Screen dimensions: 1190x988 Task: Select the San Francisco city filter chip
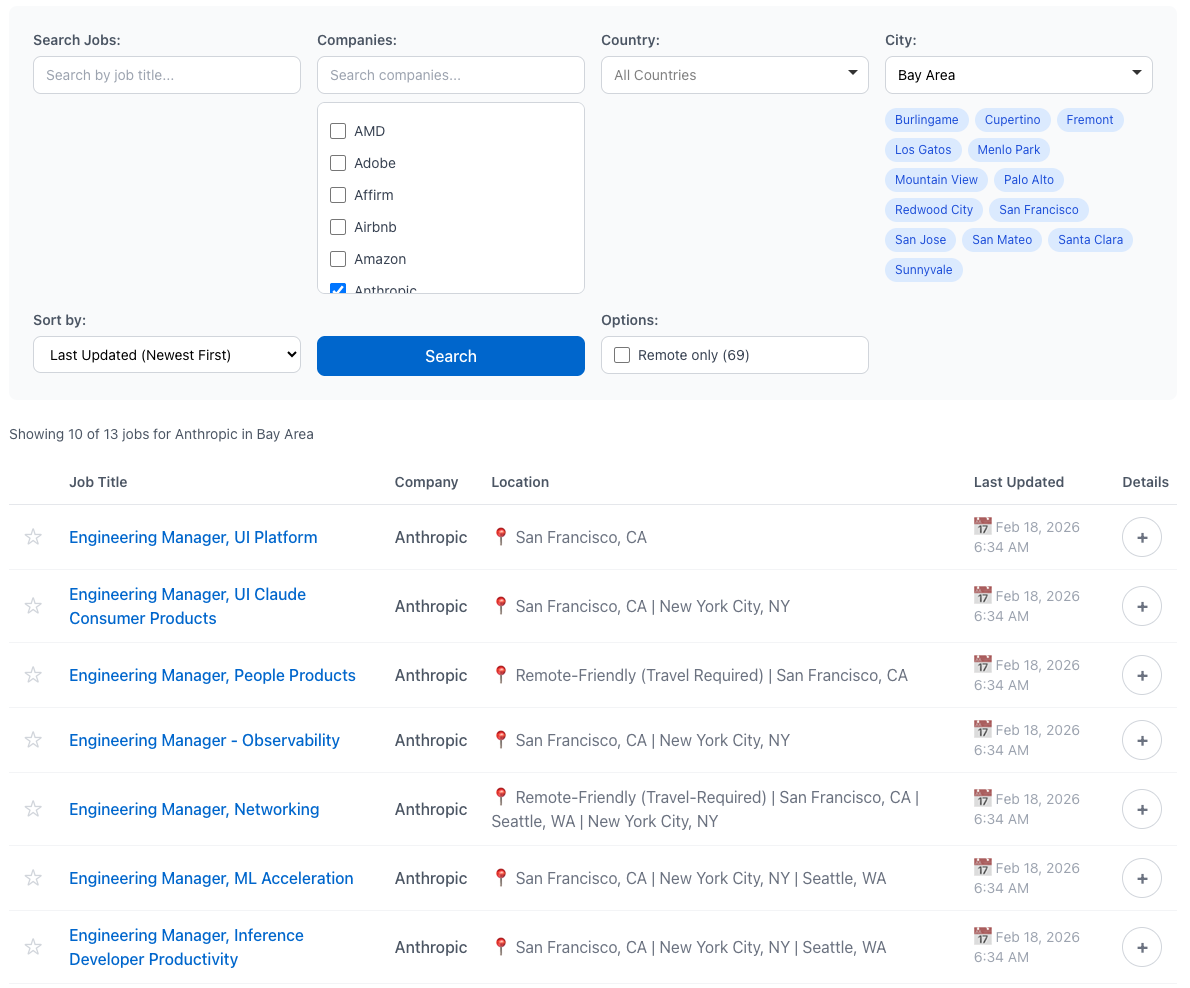click(x=1039, y=209)
